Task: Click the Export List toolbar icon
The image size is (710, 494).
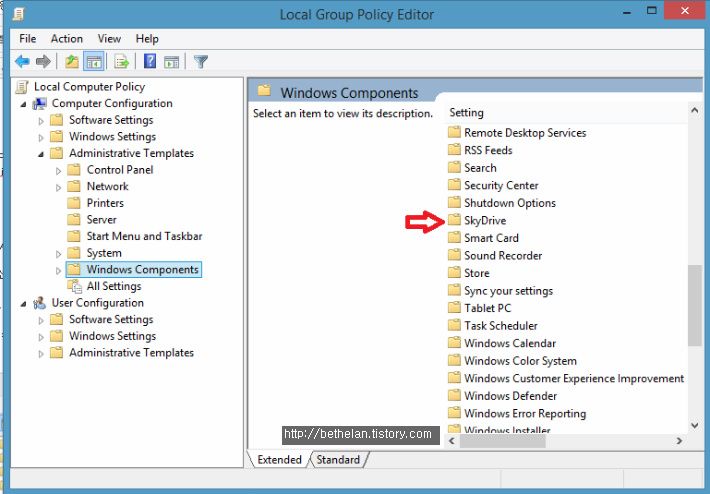Action: pos(121,61)
